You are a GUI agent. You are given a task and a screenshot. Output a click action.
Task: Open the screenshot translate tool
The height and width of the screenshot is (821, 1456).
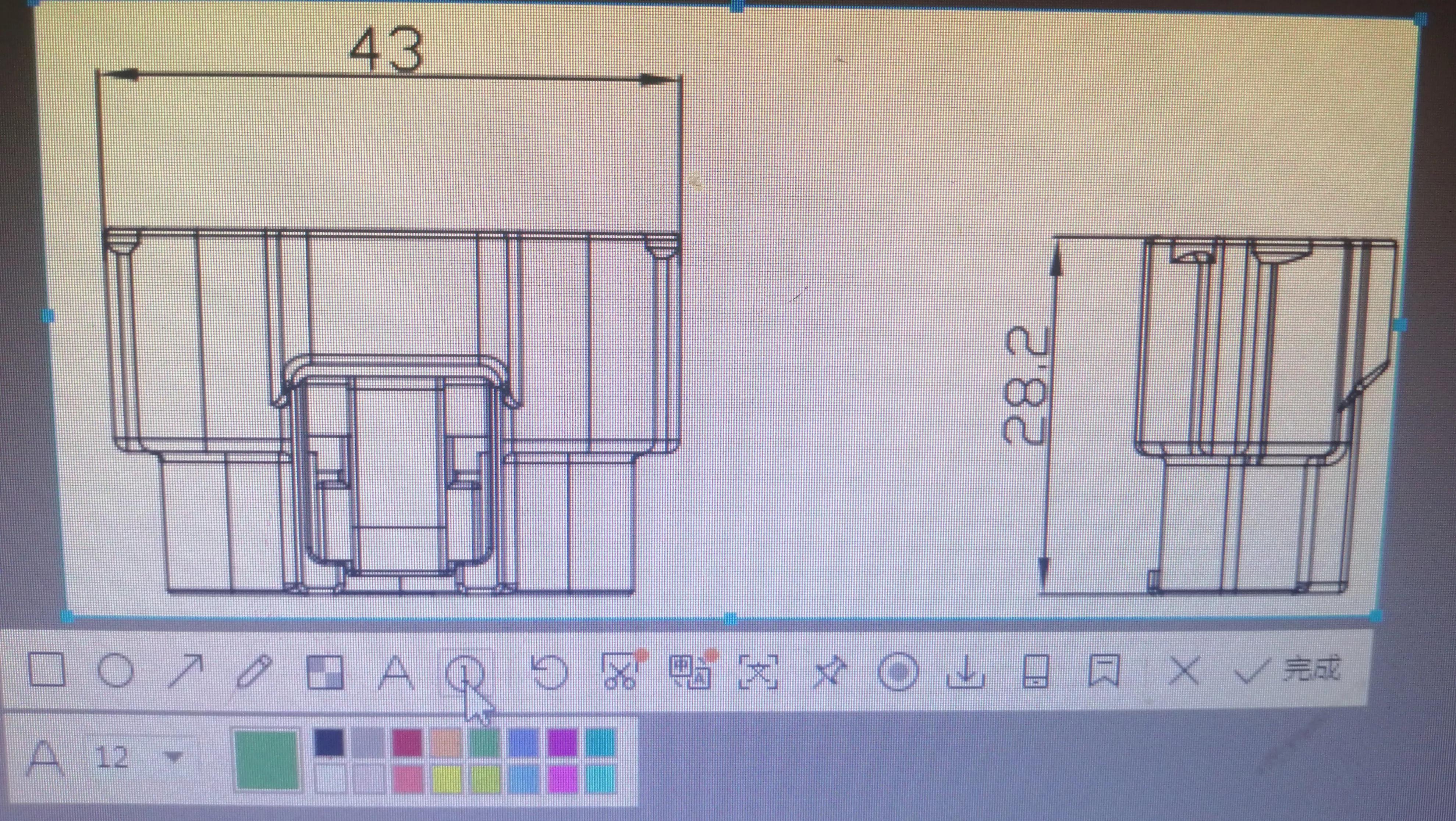[x=690, y=672]
